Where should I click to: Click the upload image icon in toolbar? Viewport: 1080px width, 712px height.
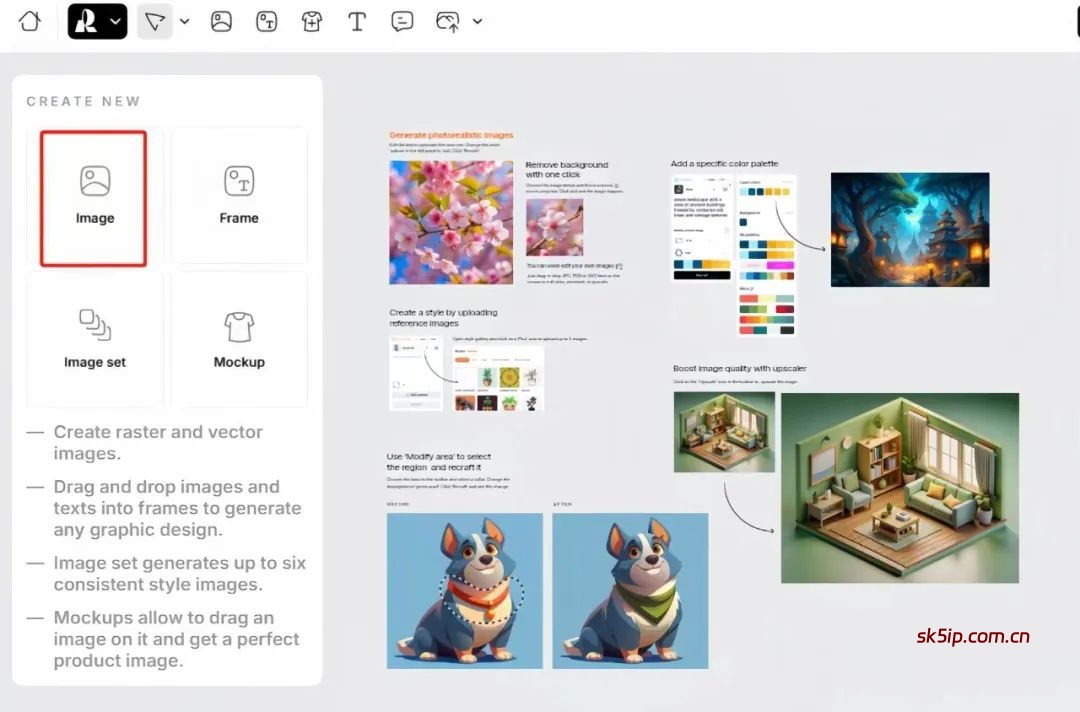pyautogui.click(x=447, y=21)
